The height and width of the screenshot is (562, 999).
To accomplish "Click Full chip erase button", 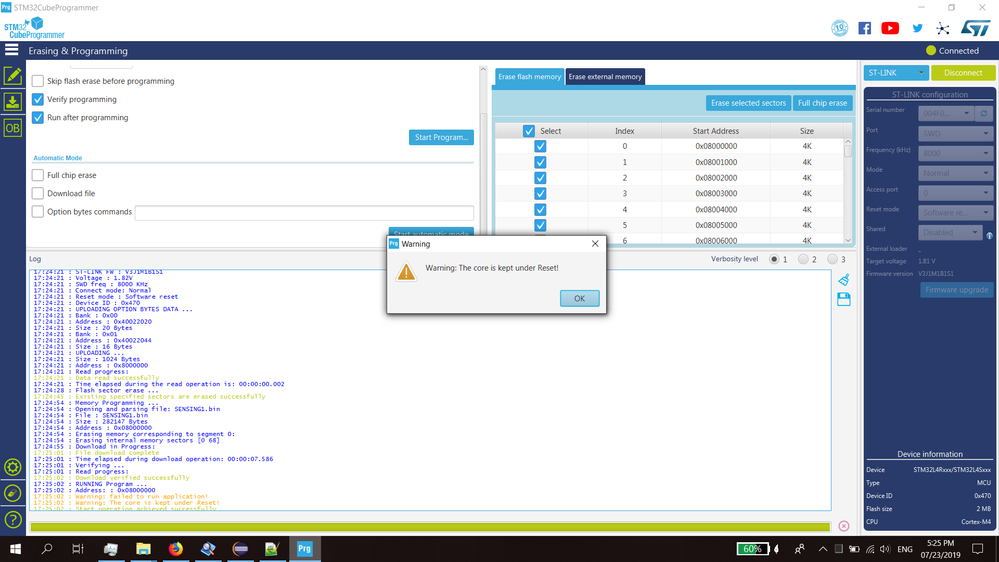I will tap(823, 103).
